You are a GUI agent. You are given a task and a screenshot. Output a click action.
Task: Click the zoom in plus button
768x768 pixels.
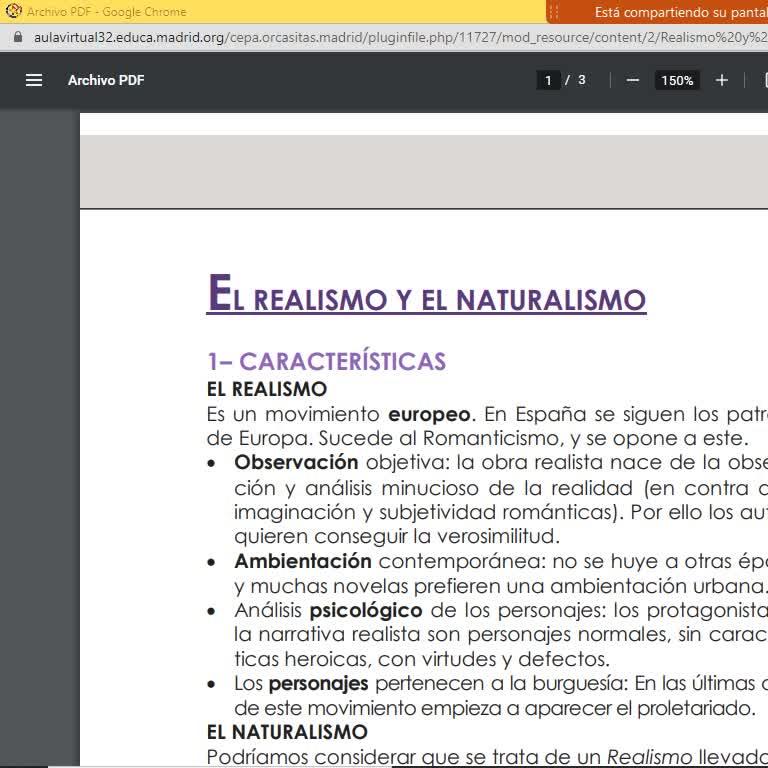click(x=721, y=80)
